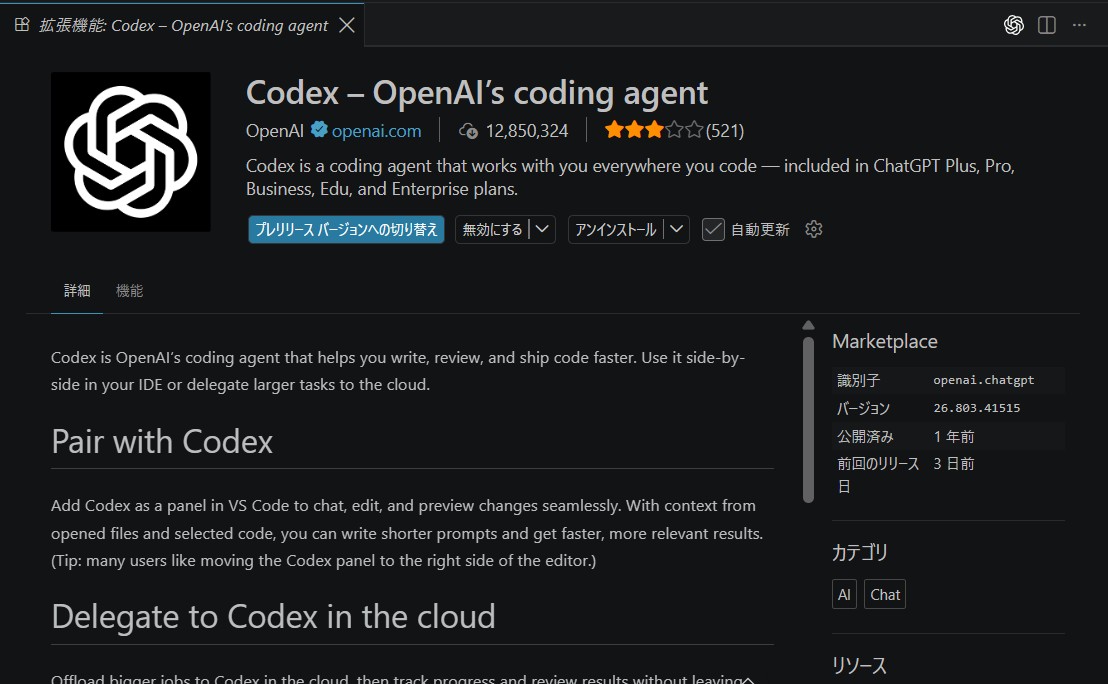Open the more actions ellipsis menu
The height and width of the screenshot is (684, 1108).
1079,25
